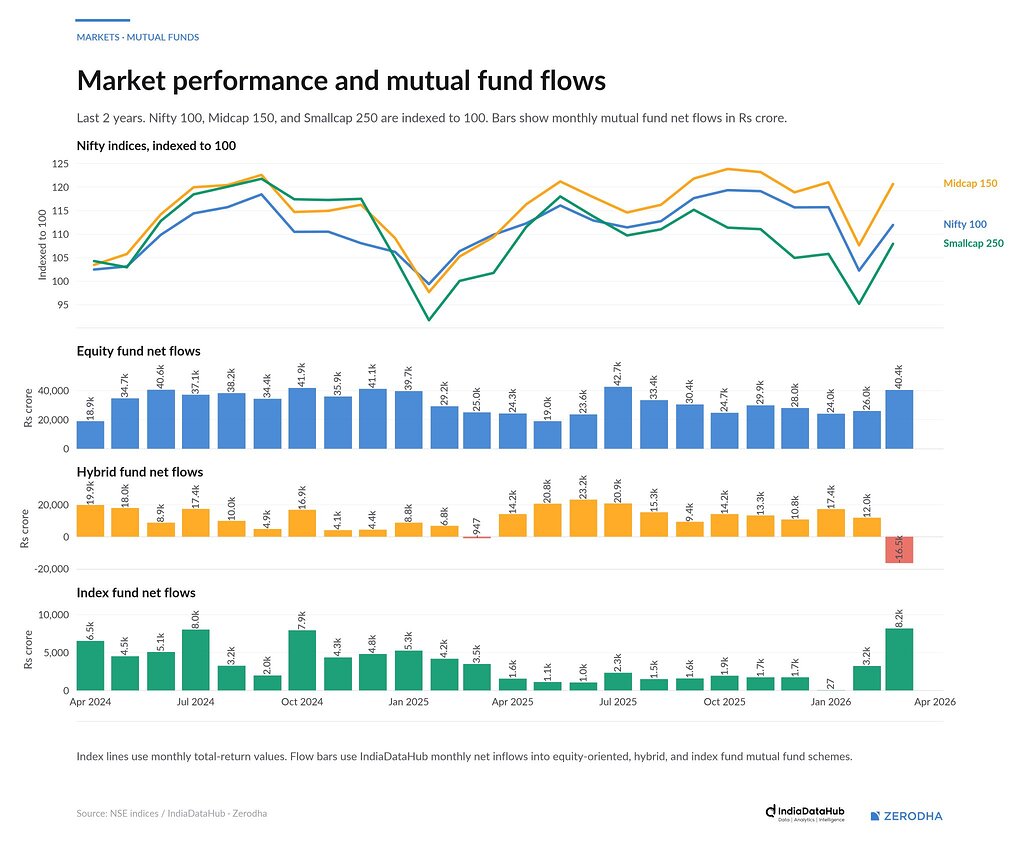The width and height of the screenshot is (1024, 843).
Task: Click the Jan 2026 x-axis label
Action: pos(831,702)
